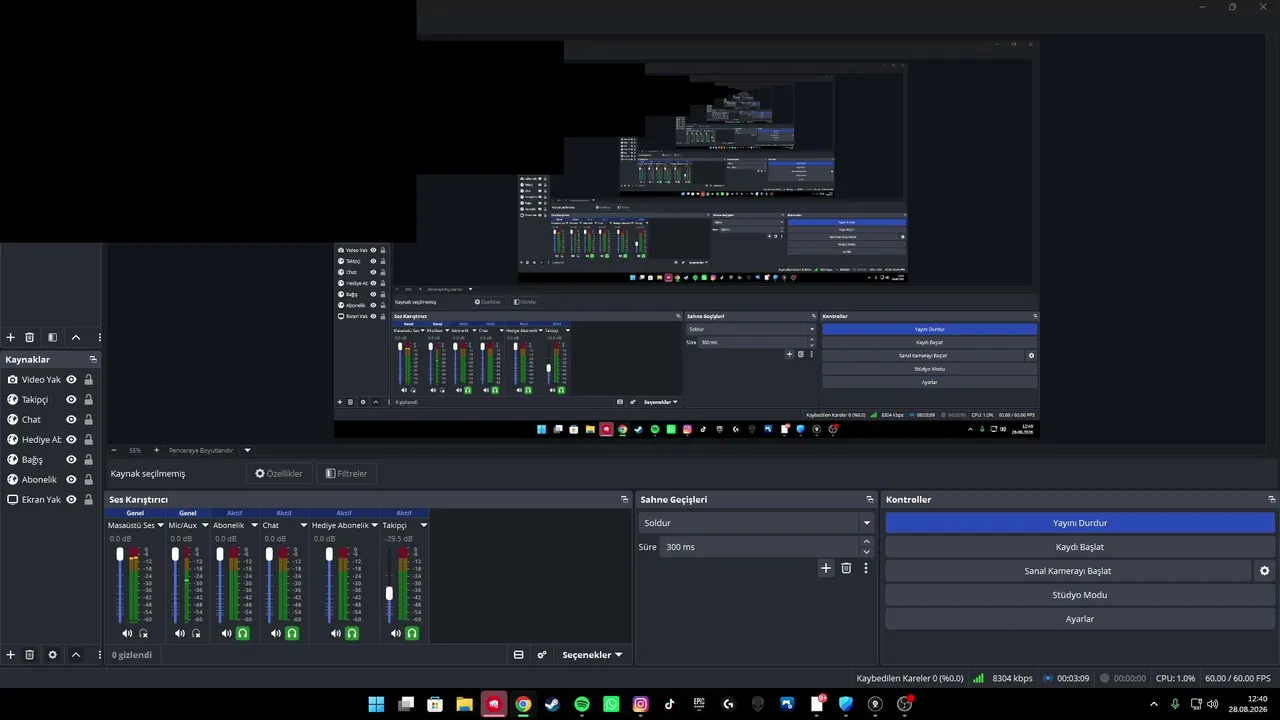Unlock the Hediye Ab source
Screen dimensions: 1280x720
(88, 439)
